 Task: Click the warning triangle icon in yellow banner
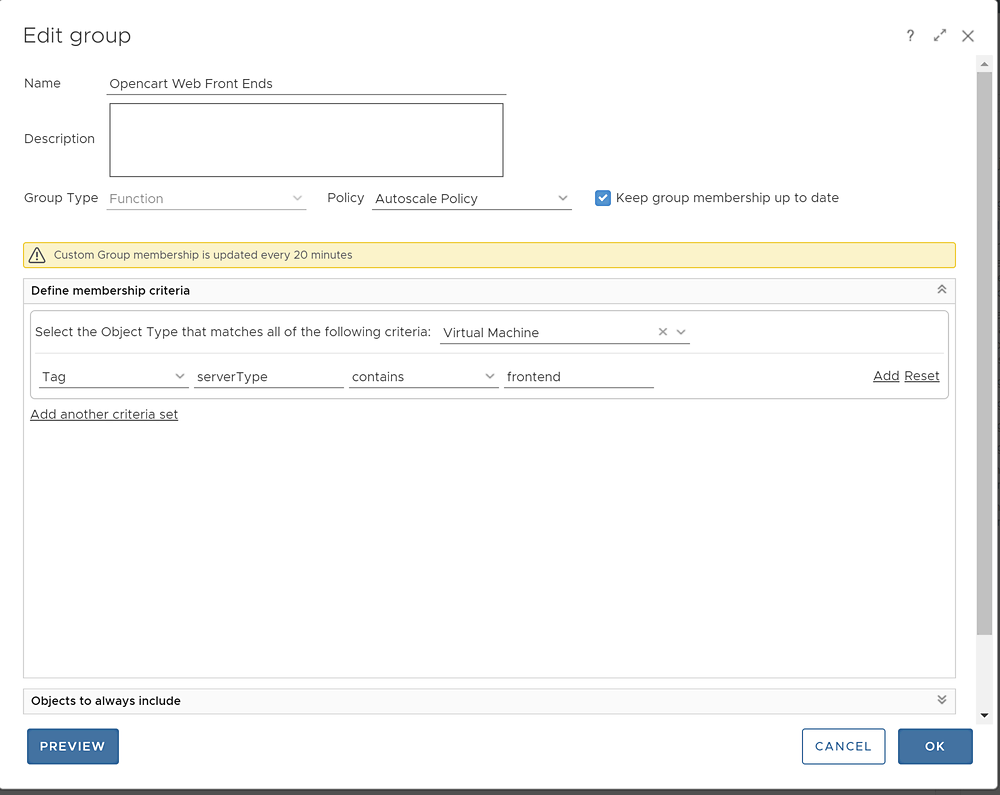pyautogui.click(x=37, y=255)
